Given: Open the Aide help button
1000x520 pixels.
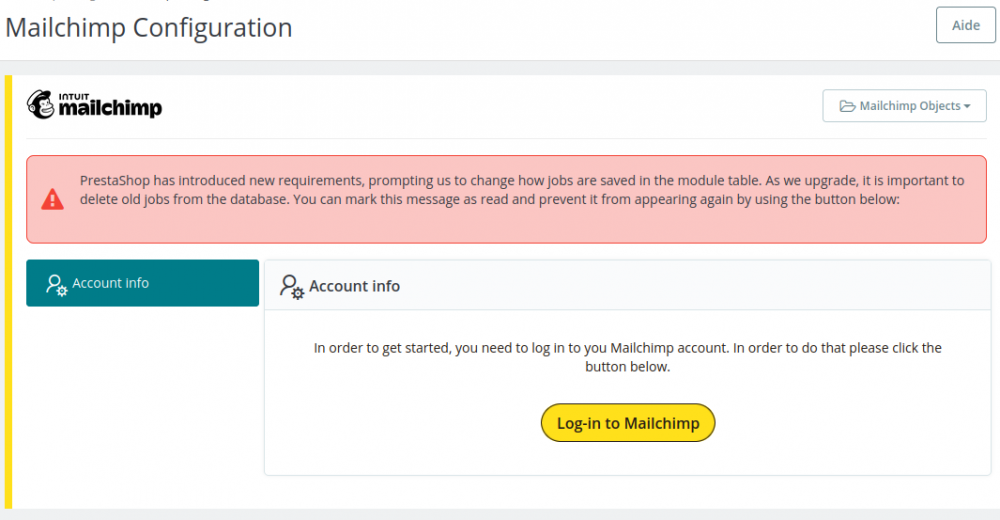Looking at the screenshot, I should coord(965,26).
